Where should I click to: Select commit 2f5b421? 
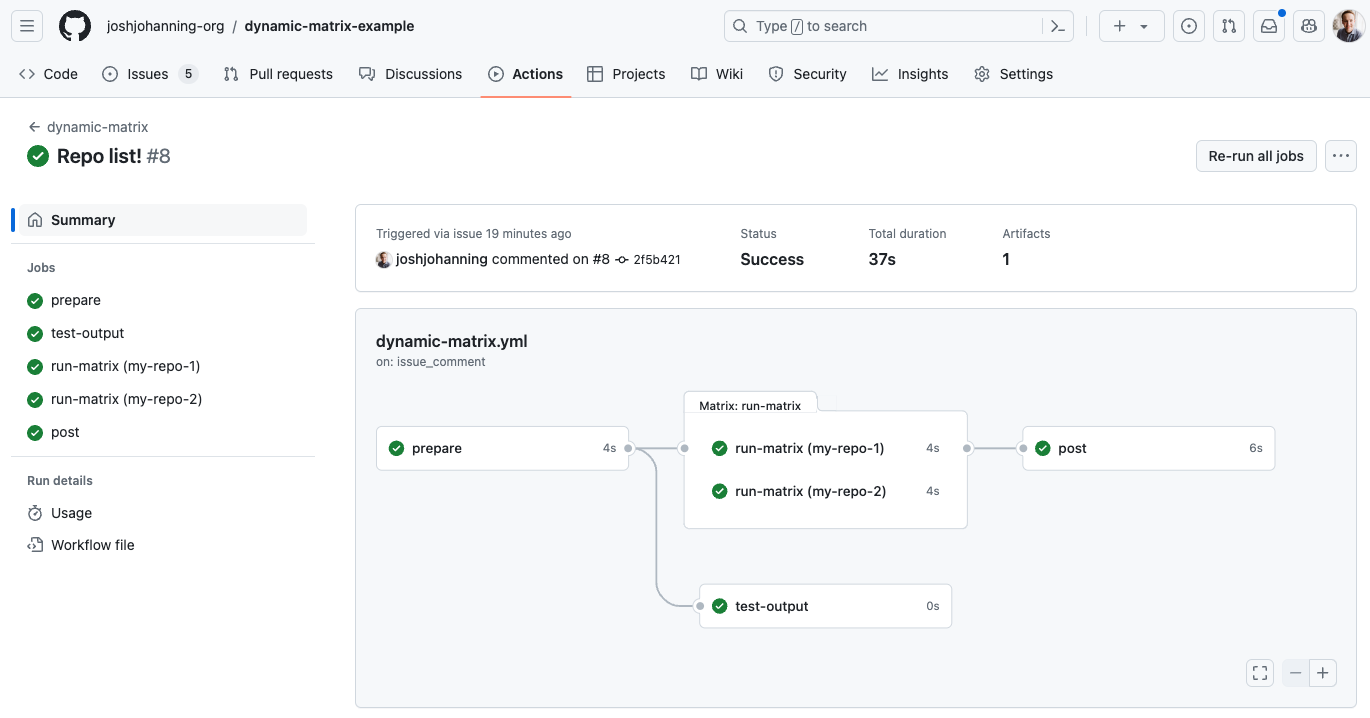tap(657, 259)
